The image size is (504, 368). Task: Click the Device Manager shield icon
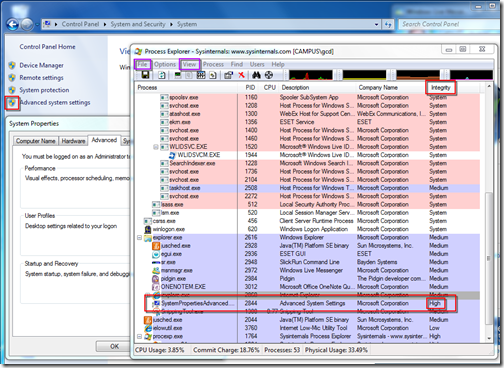coord(12,65)
